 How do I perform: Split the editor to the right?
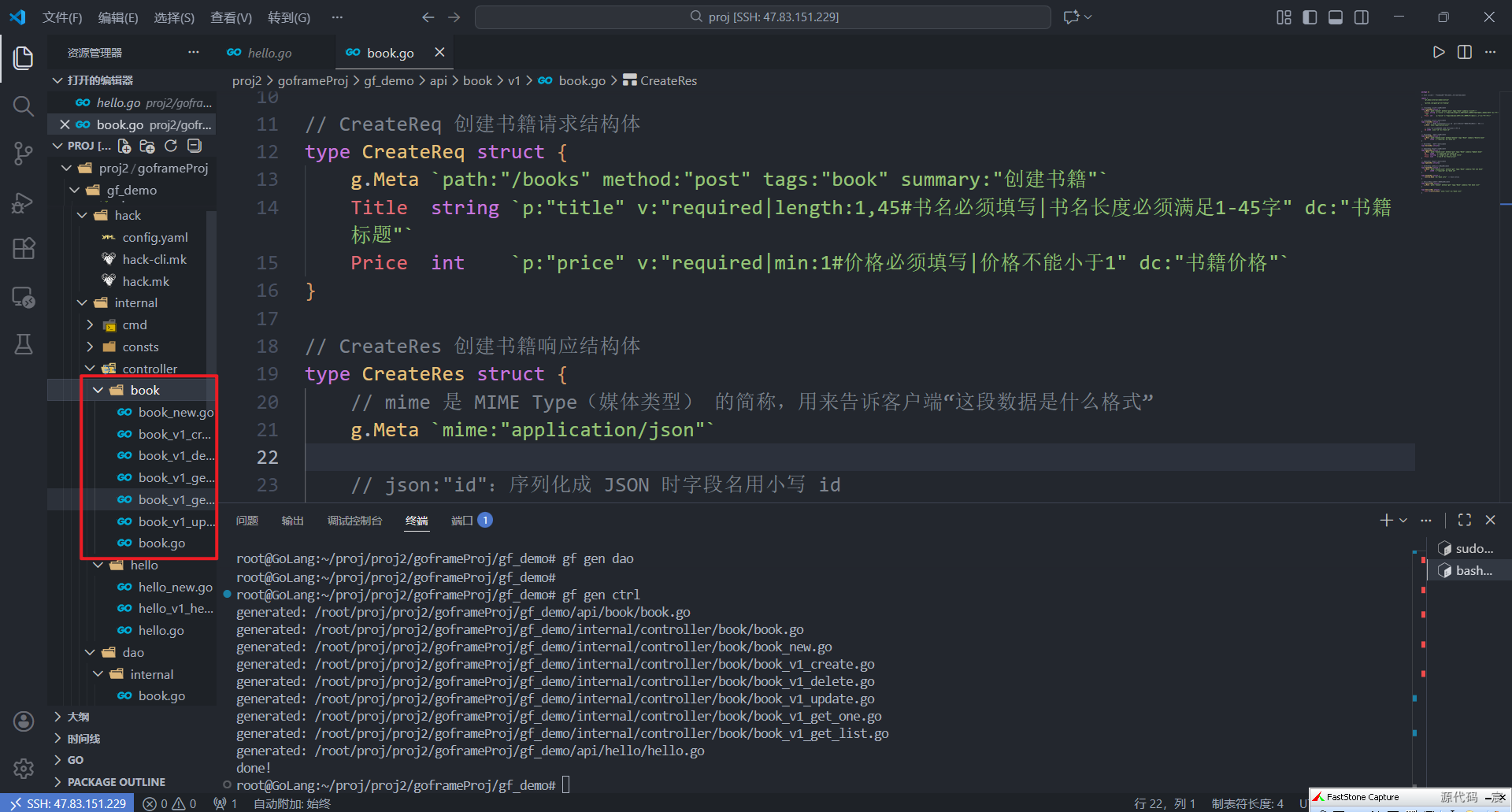point(1465,52)
